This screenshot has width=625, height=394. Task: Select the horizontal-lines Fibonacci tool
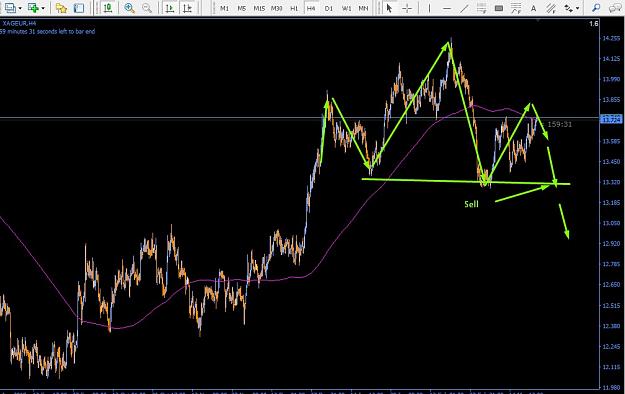point(482,8)
